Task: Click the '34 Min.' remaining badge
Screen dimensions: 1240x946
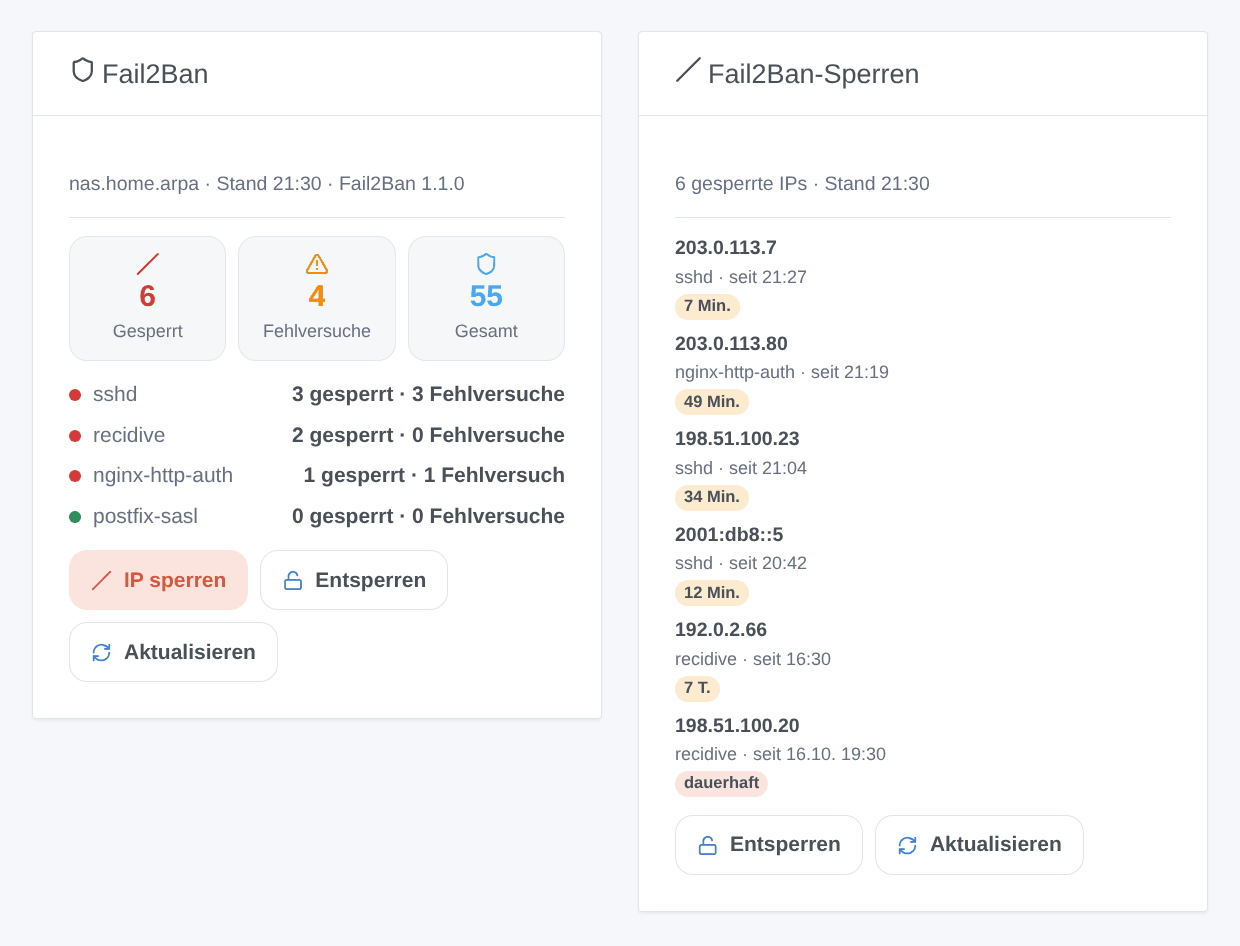Action: [712, 498]
